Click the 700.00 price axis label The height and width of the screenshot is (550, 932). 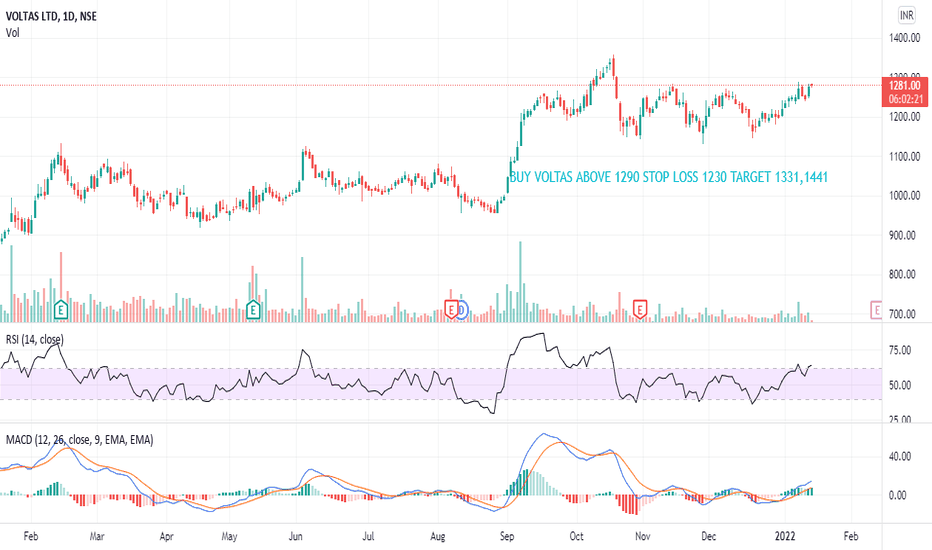click(902, 314)
